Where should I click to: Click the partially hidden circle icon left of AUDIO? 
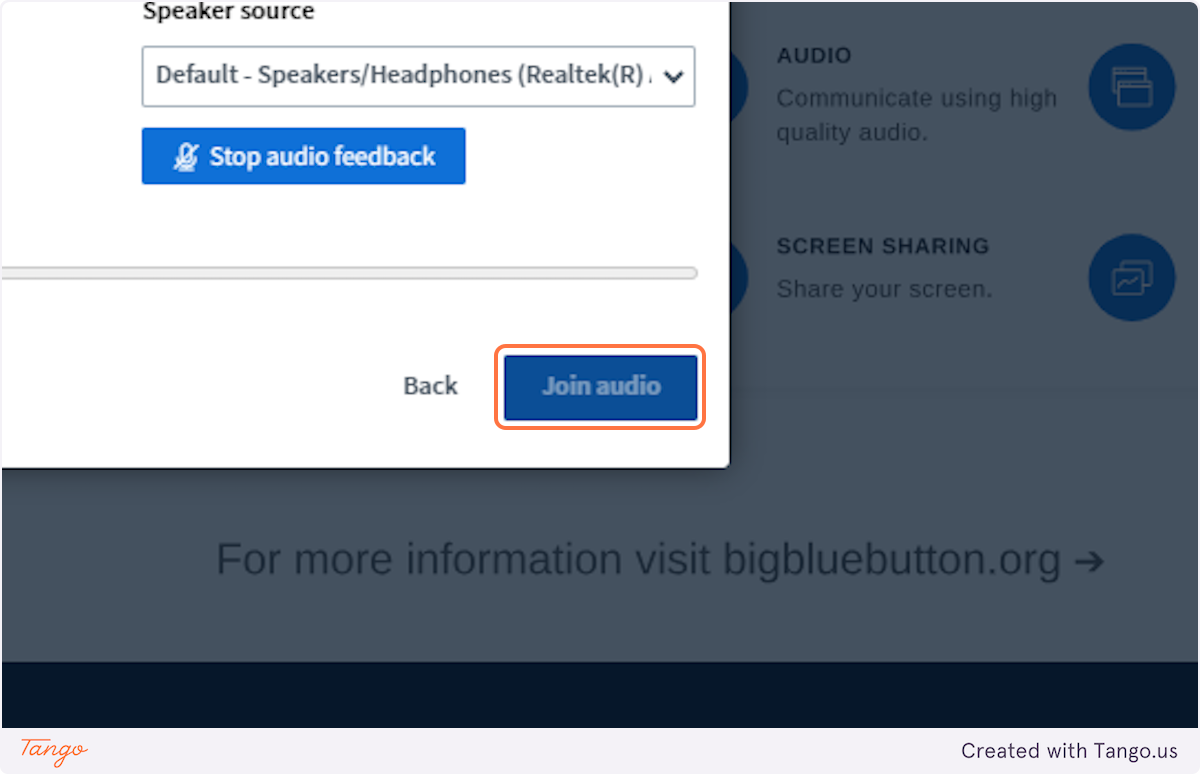click(739, 87)
